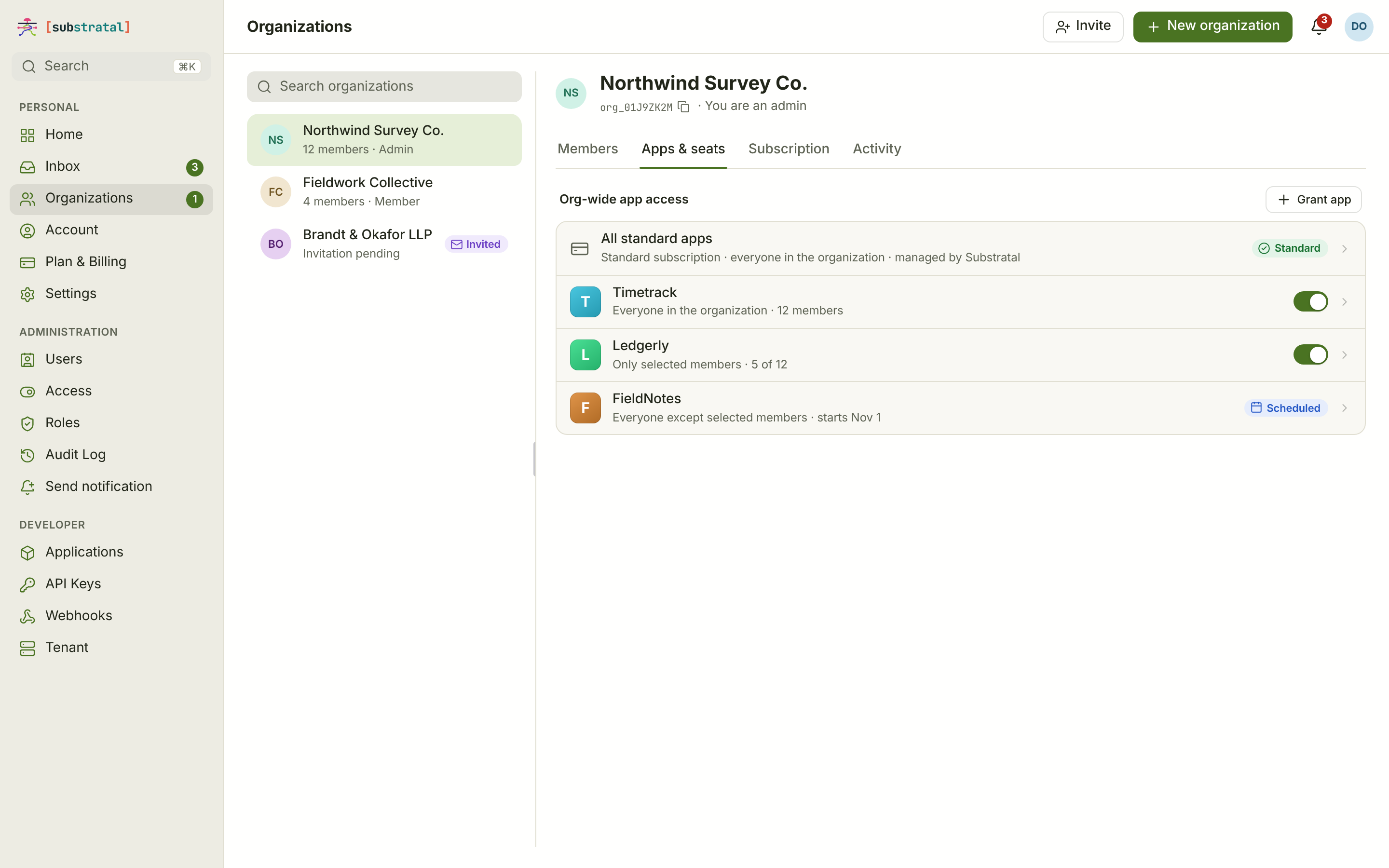Open Settings from the sidebar
Viewport: 1389px width, 868px height.
[111, 294]
